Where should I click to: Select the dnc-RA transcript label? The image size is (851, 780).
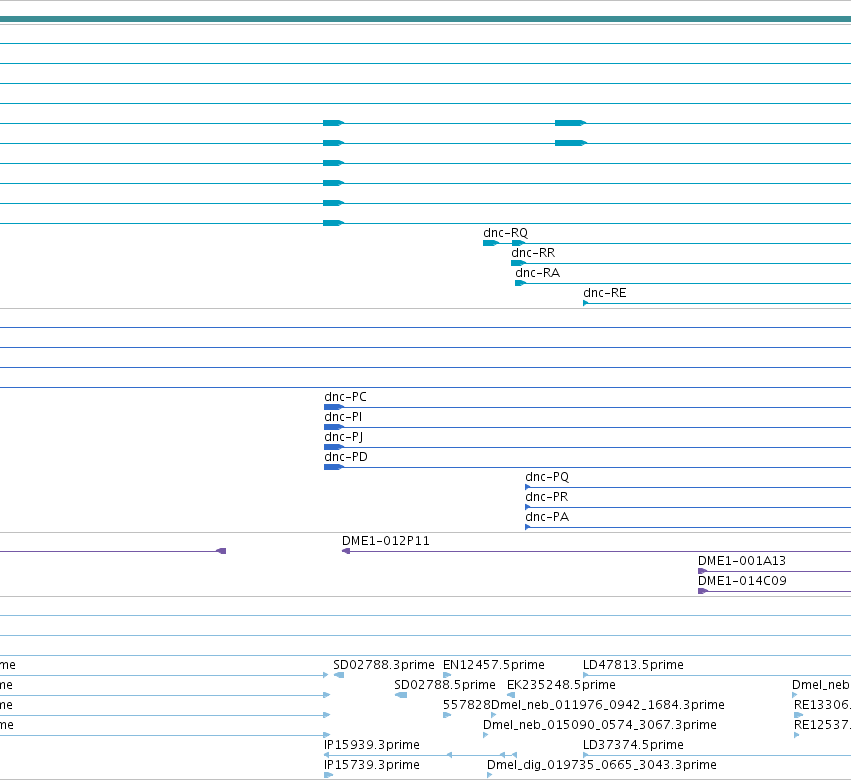point(537,273)
